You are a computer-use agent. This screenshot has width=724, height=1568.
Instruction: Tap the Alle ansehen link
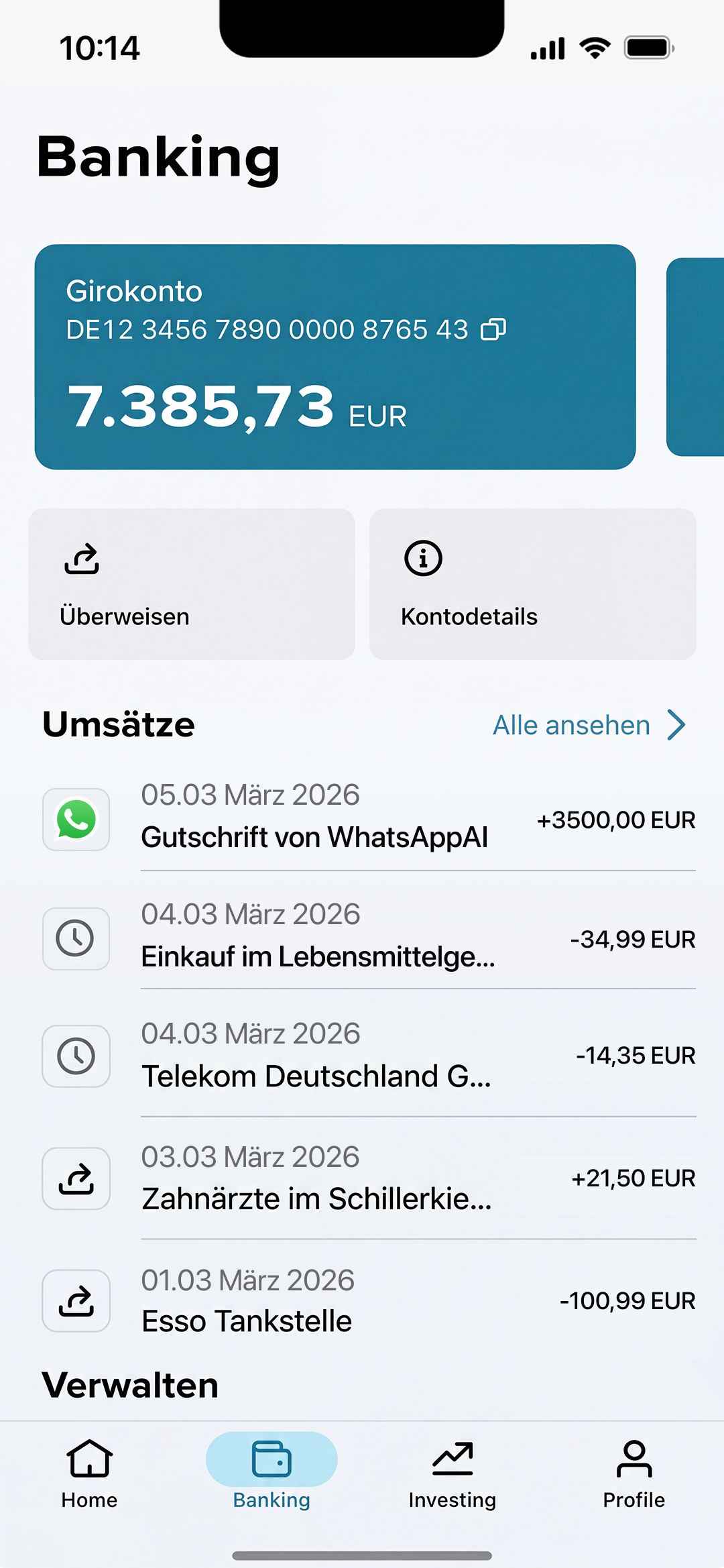[571, 725]
